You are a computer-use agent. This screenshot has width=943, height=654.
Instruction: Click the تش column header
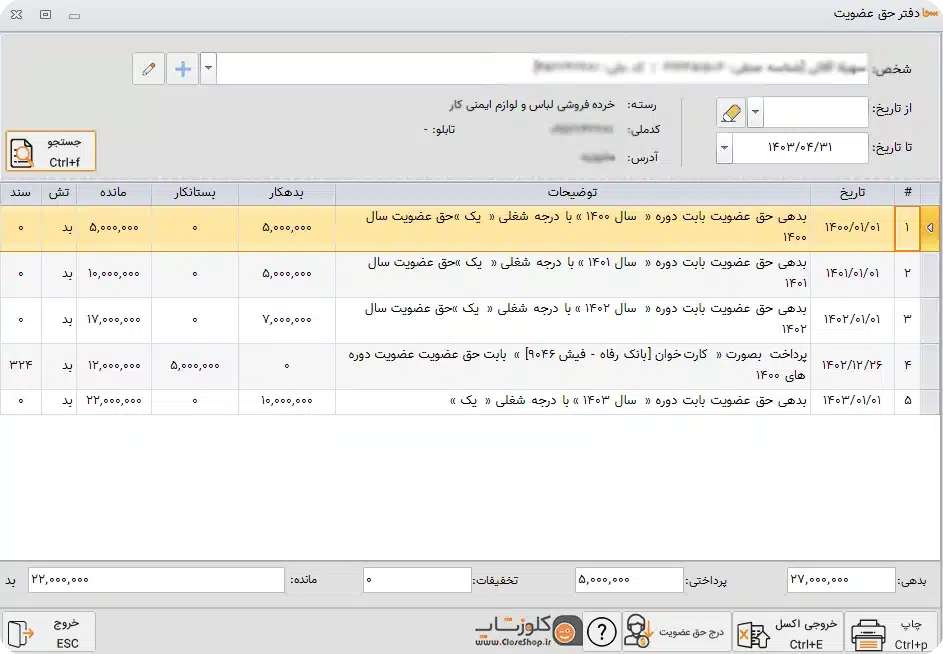[58, 193]
